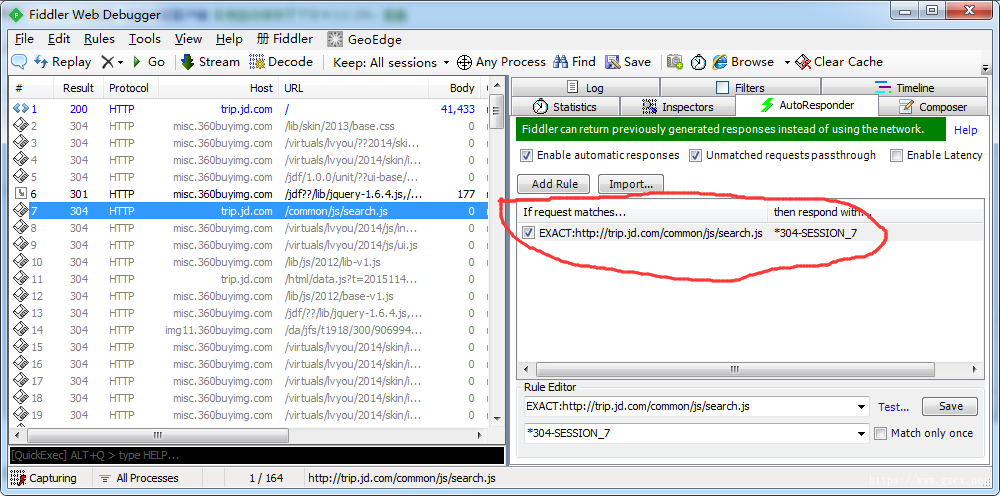
Task: Click the camera screenshot toolbar icon
Action: (x=675, y=62)
